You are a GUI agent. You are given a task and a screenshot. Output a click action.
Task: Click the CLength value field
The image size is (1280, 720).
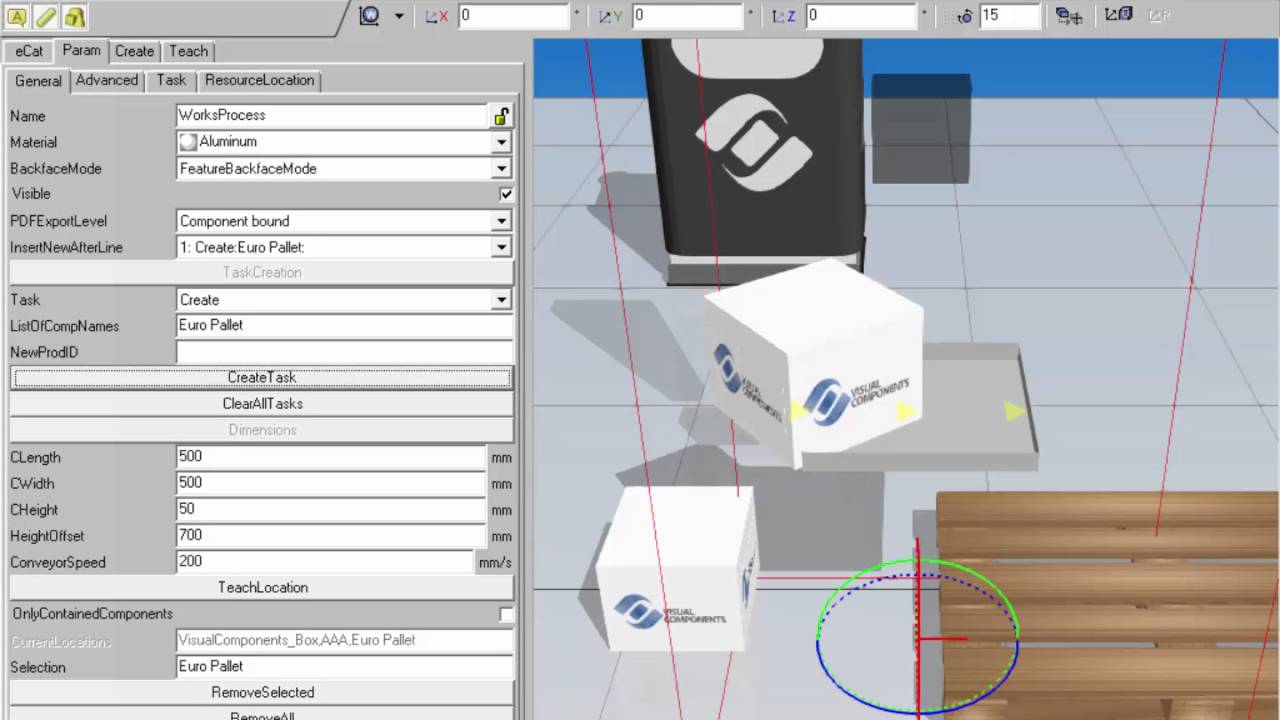point(331,457)
